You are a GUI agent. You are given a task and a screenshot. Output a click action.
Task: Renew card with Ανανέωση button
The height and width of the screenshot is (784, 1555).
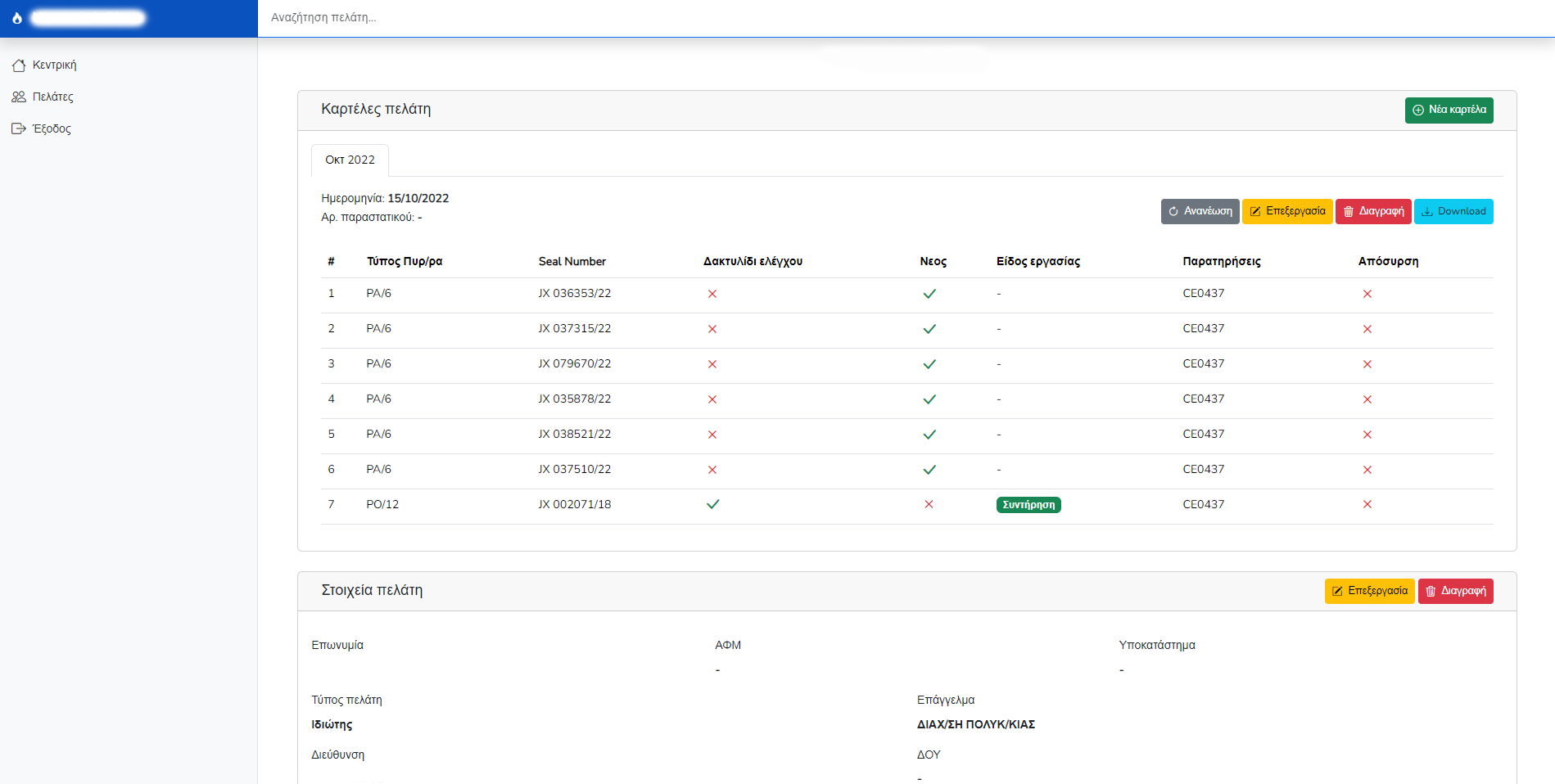tap(1200, 211)
